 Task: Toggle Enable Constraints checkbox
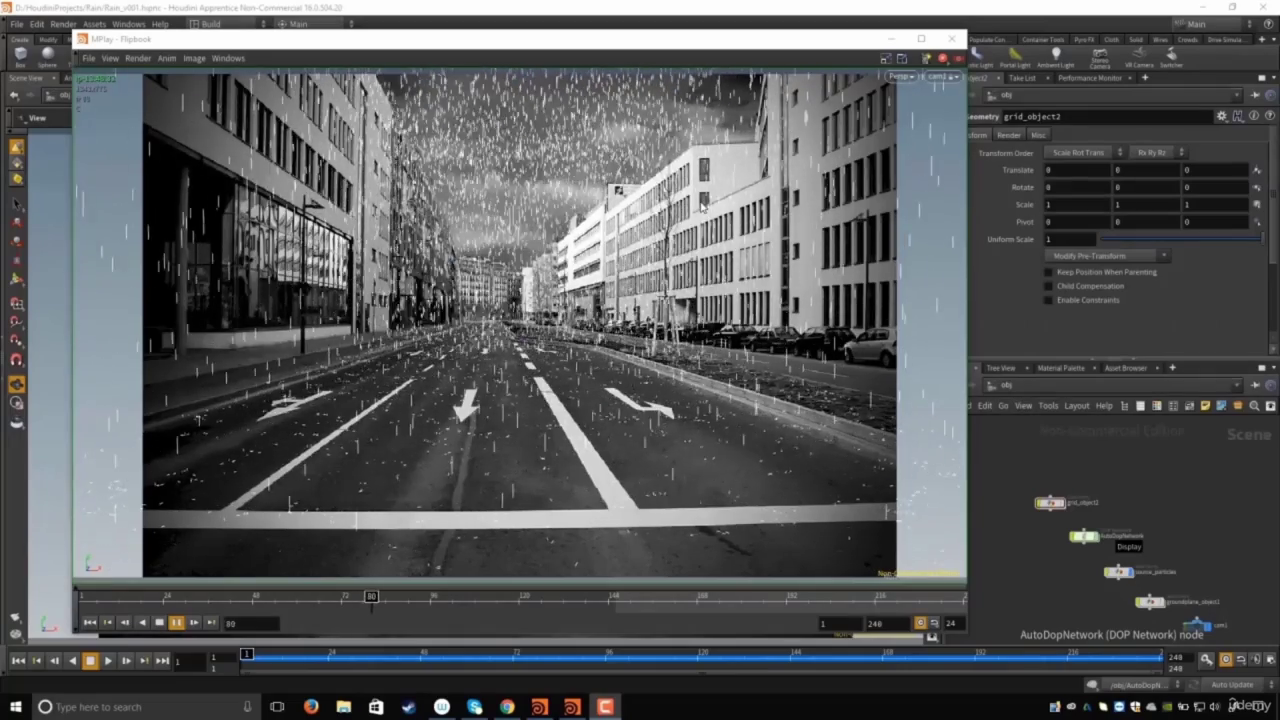tap(1048, 300)
